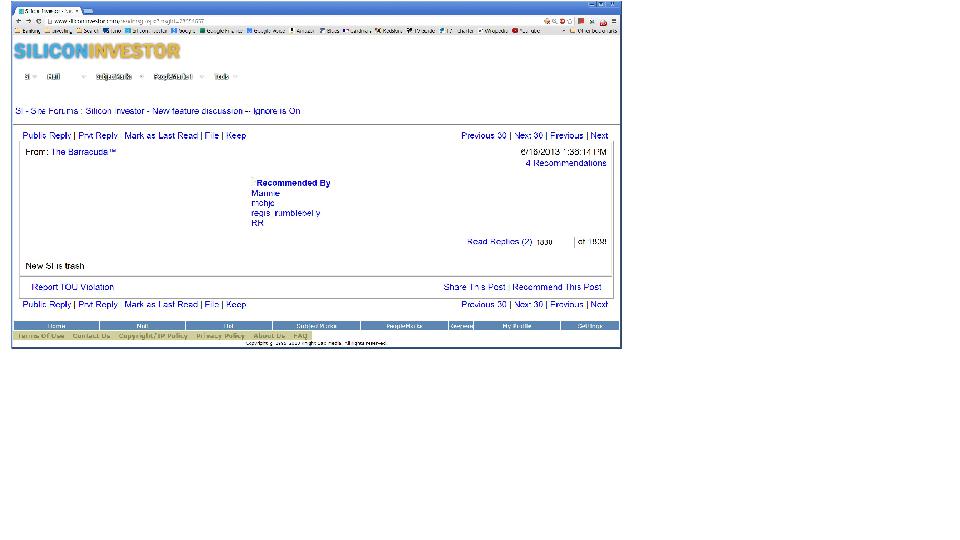Open the regis_rumblebelly recommender link
Viewport: 960px width, 540px height.
click(x=285, y=213)
